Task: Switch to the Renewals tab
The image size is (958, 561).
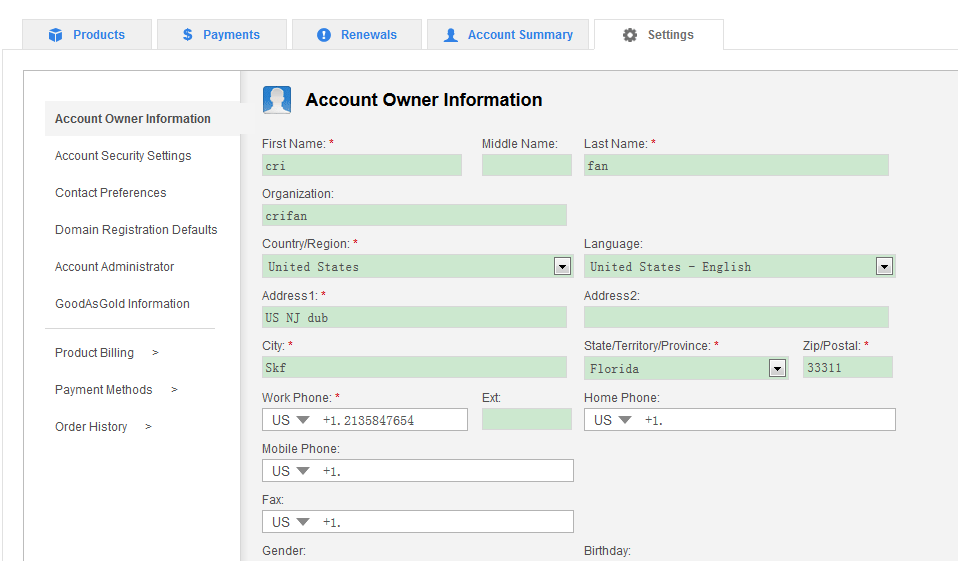Action: [x=357, y=35]
